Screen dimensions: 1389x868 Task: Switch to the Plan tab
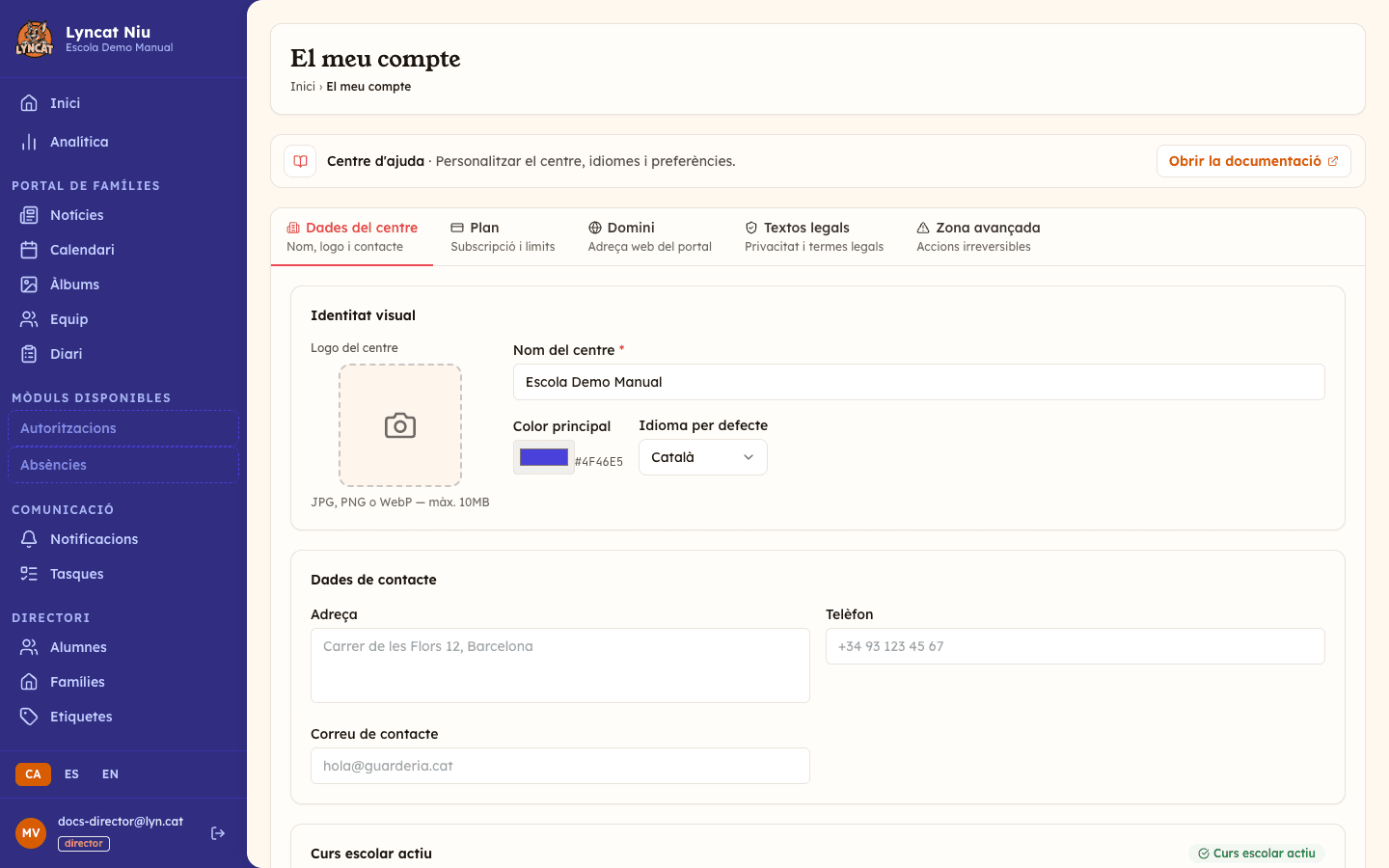(503, 236)
